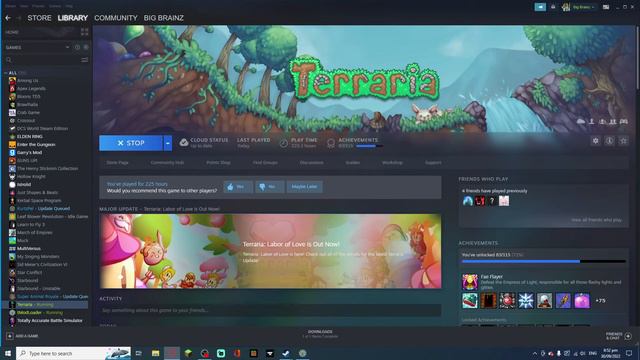Open the Windows Start menu
Image resolution: width=640 pixels, height=360 pixels.
(7, 353)
